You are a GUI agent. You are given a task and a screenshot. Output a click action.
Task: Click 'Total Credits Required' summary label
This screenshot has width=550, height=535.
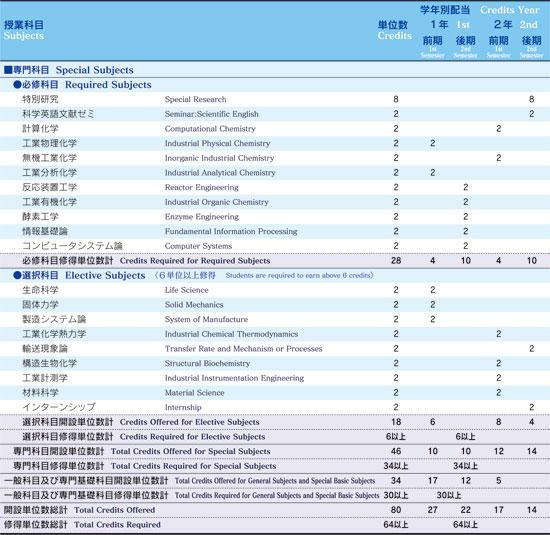tap(118, 525)
